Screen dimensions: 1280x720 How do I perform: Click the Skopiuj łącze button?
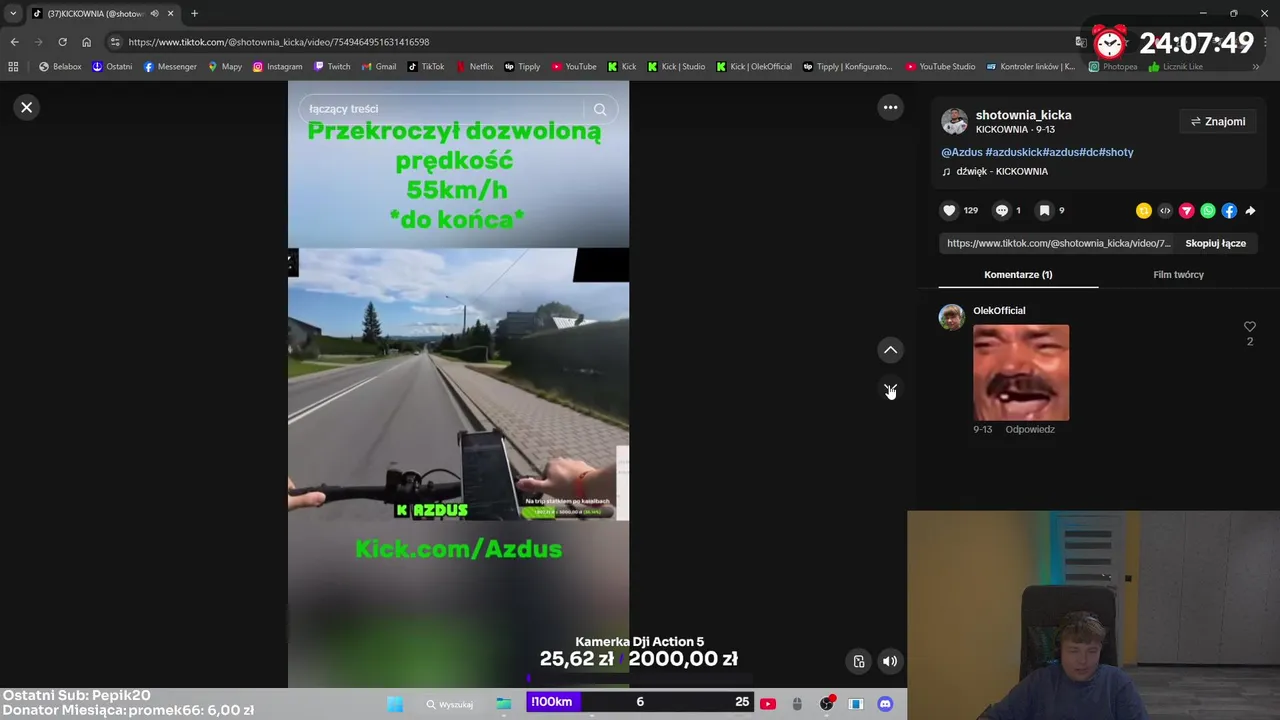(1215, 243)
